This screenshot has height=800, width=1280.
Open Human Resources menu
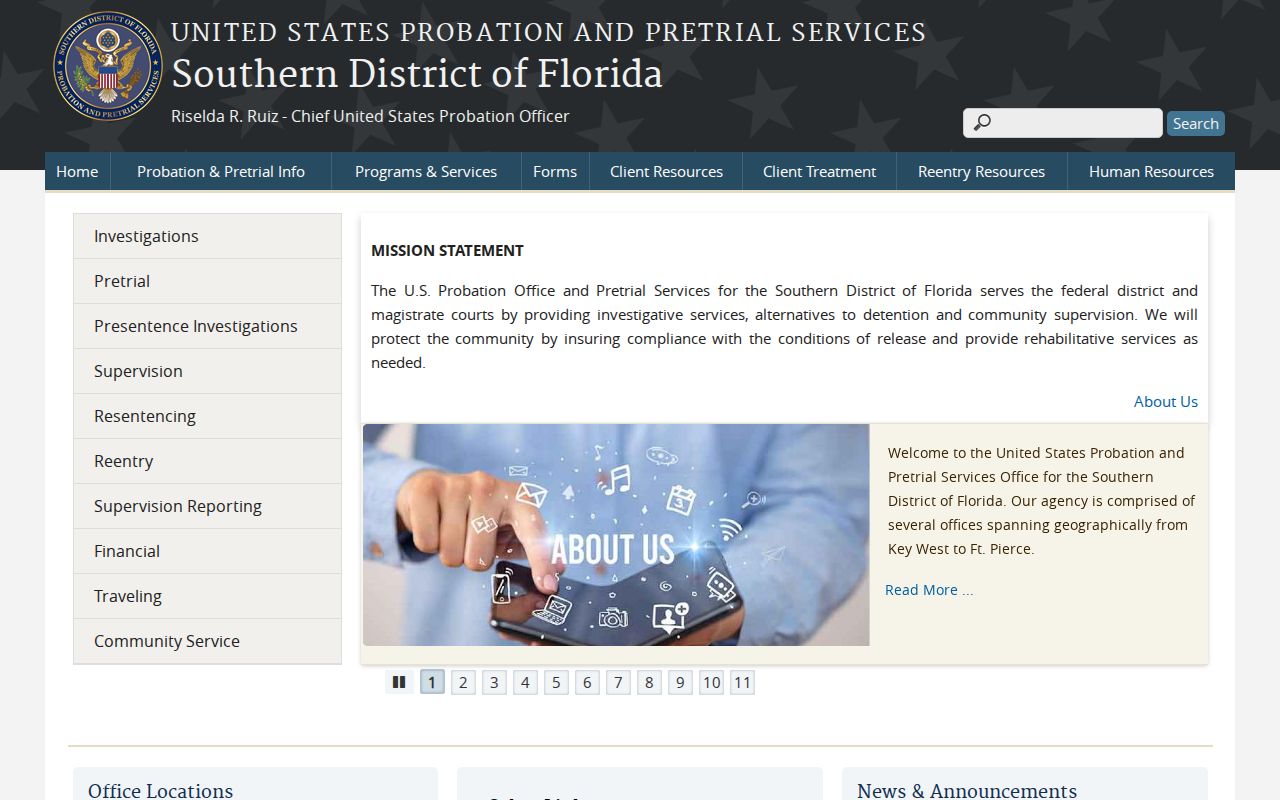pos(1151,171)
